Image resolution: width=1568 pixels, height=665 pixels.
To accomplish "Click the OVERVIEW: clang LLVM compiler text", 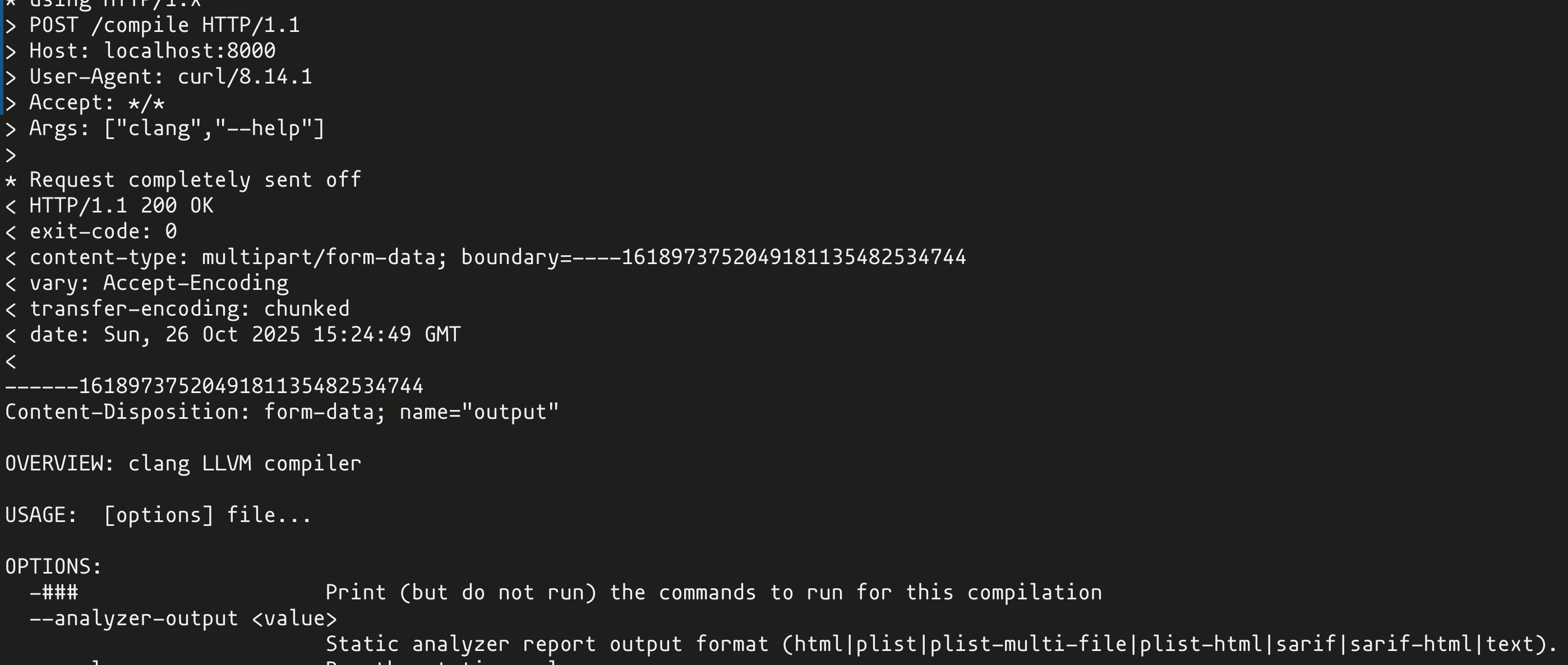I will pos(183,464).
